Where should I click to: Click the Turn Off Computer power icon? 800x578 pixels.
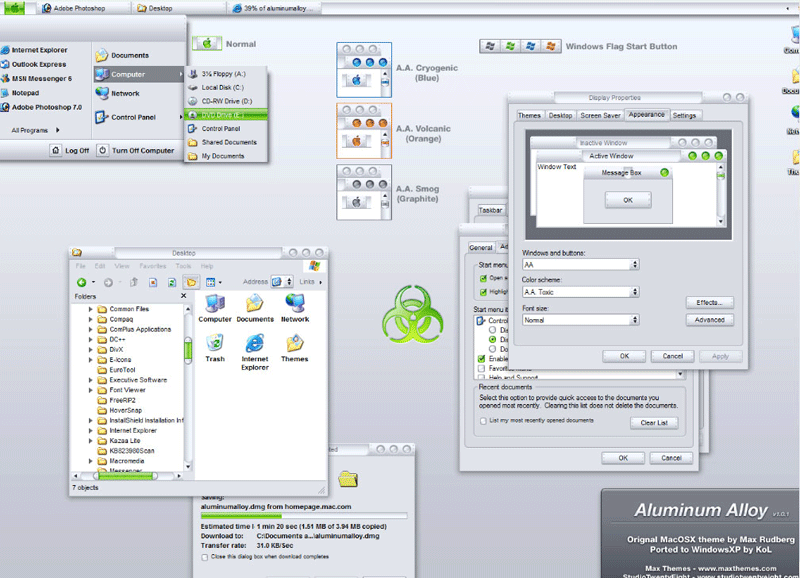coord(103,150)
